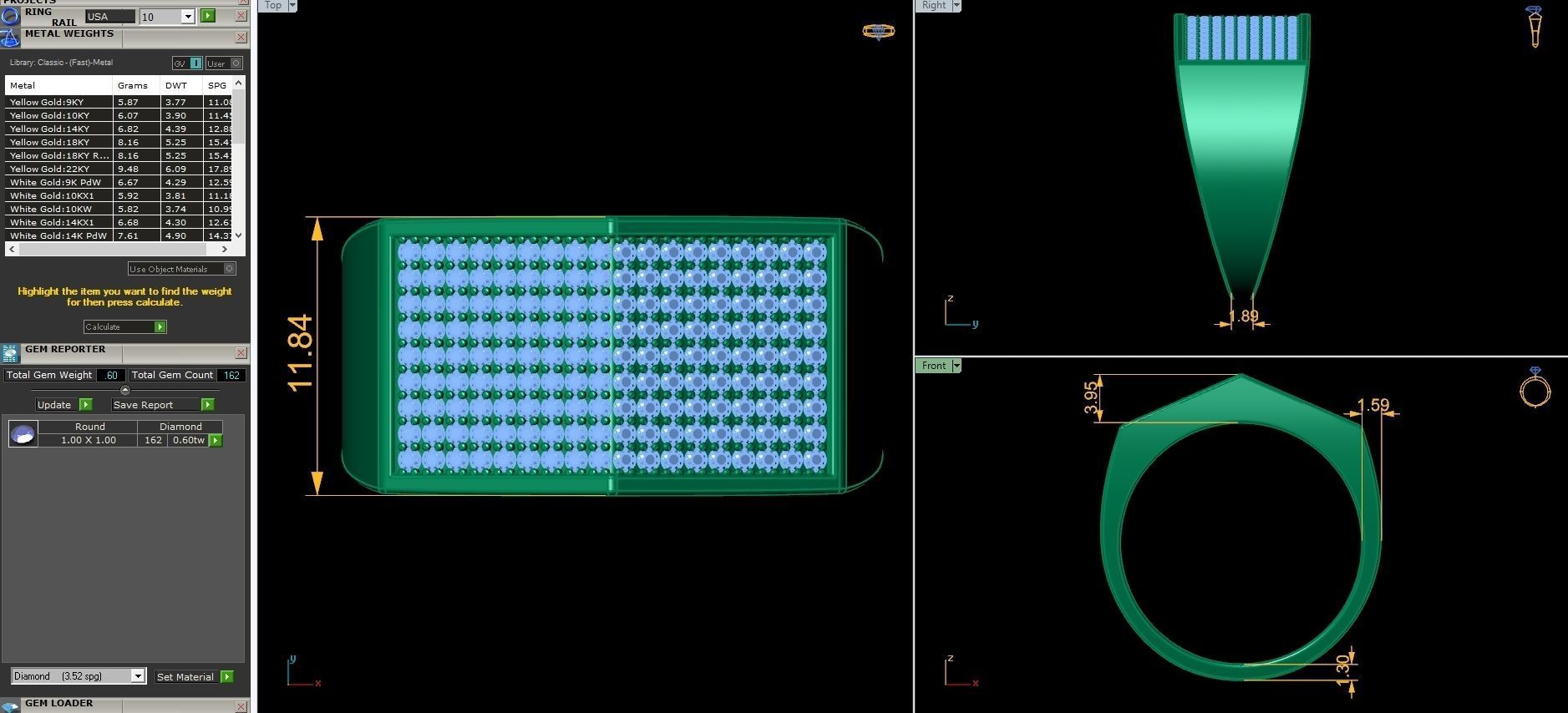Click the Metal Weights panel icon

(10, 38)
